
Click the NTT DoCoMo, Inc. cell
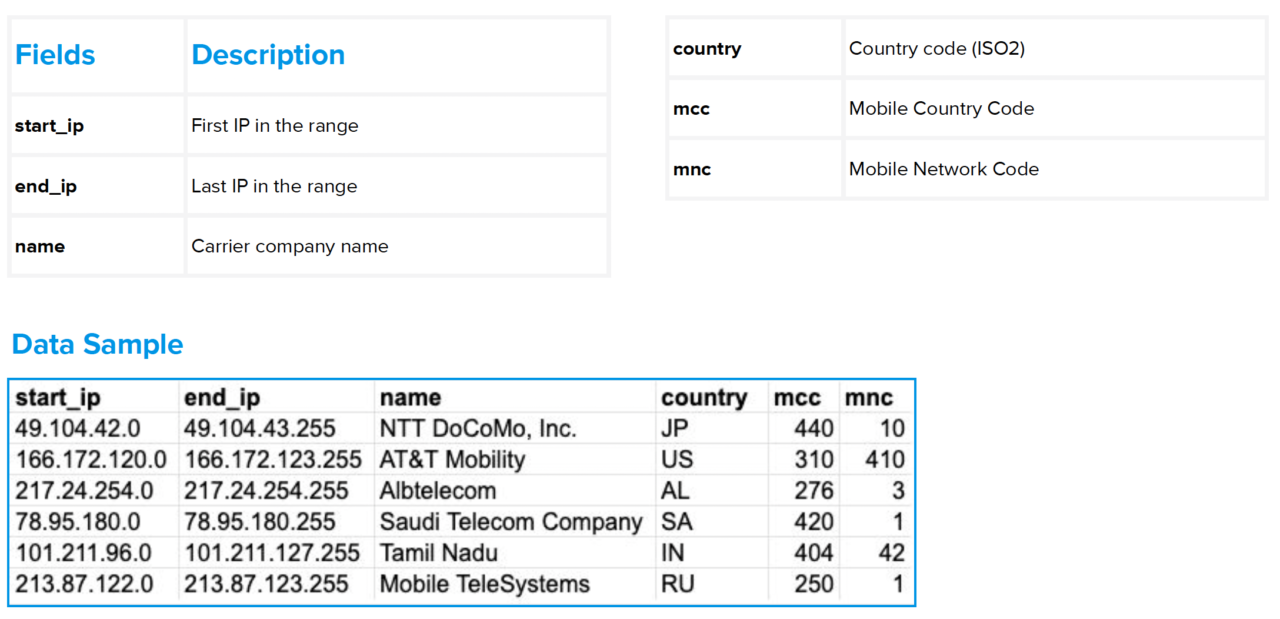[x=478, y=429]
